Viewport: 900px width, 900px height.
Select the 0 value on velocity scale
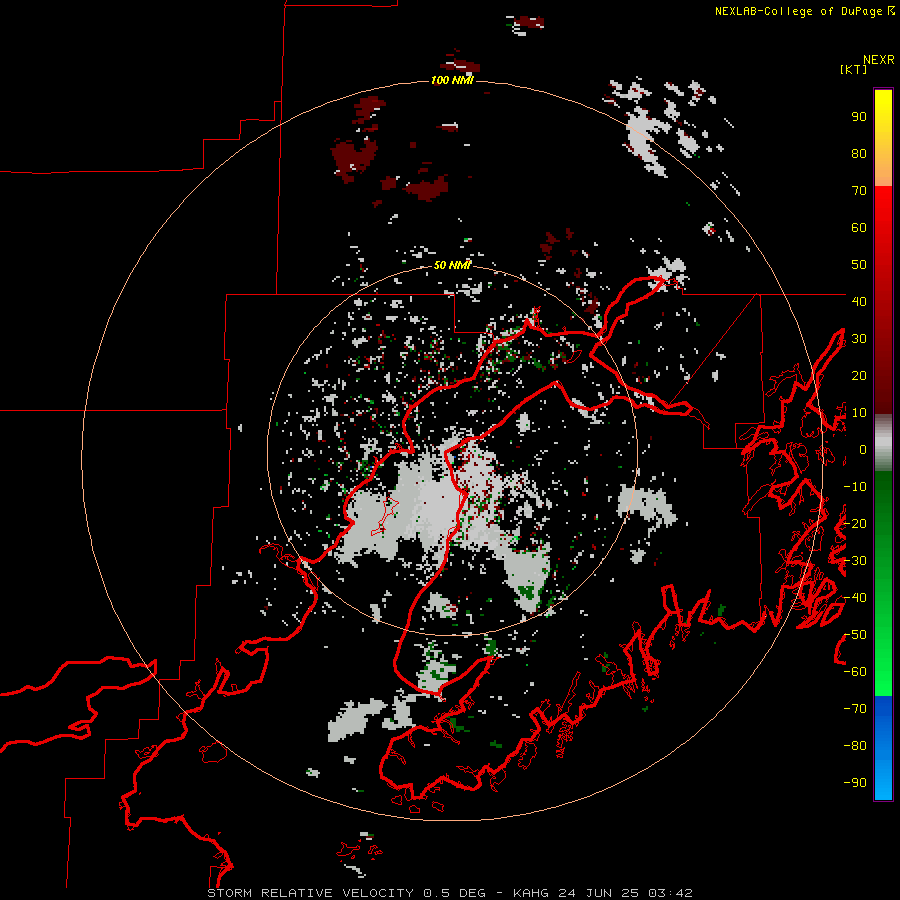[863, 449]
